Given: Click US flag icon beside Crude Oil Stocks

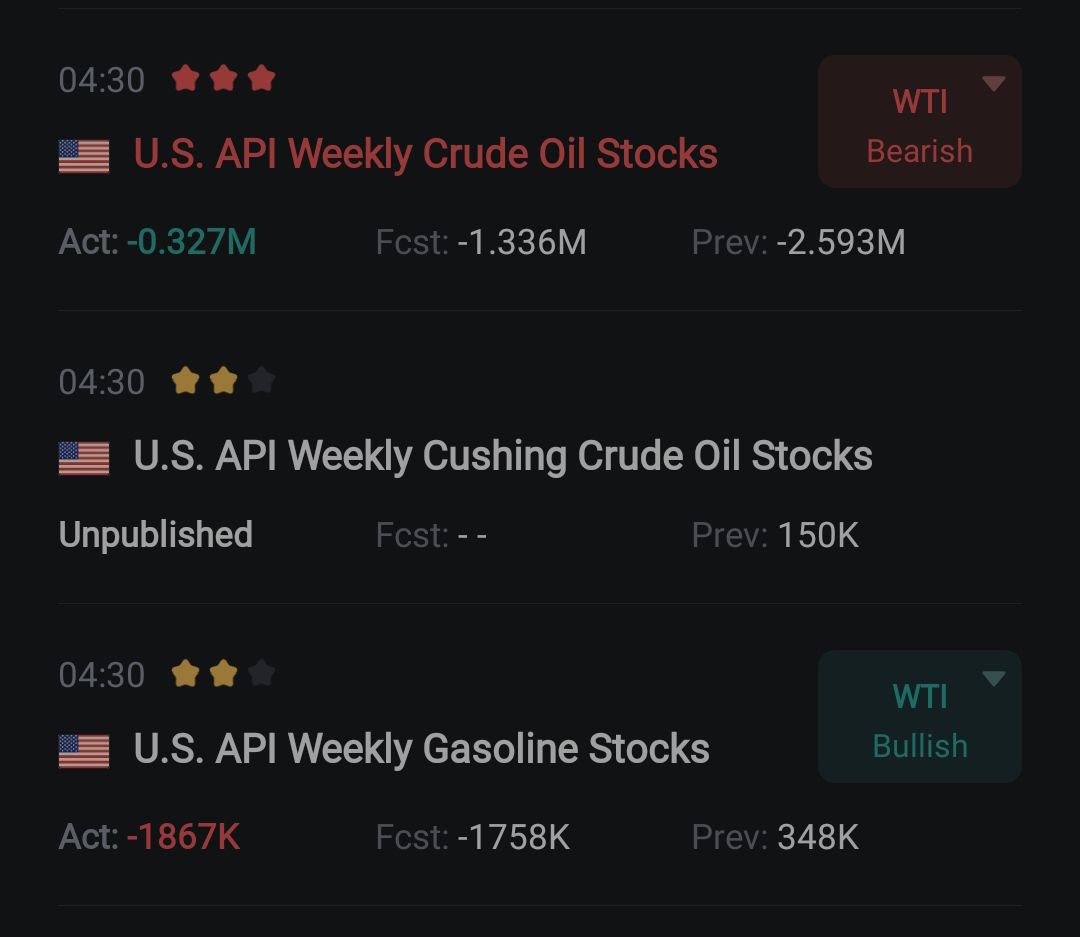Looking at the screenshot, I should (x=84, y=156).
